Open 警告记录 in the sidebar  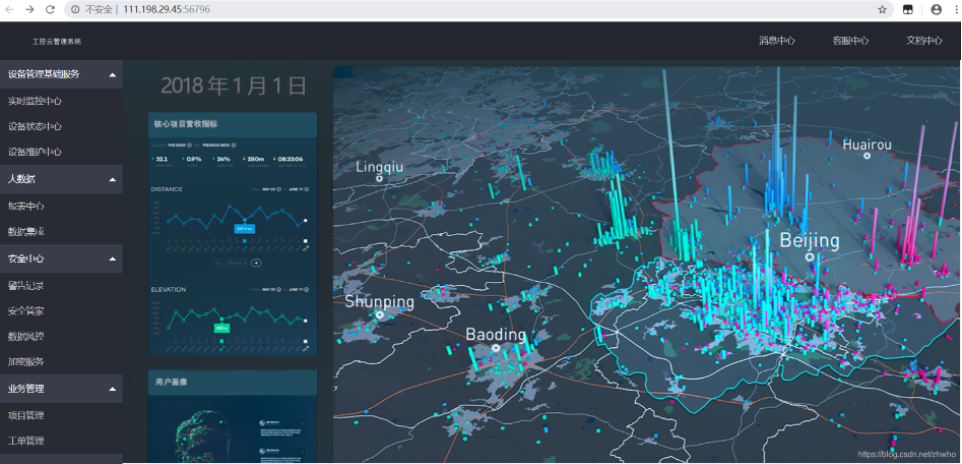(26, 285)
